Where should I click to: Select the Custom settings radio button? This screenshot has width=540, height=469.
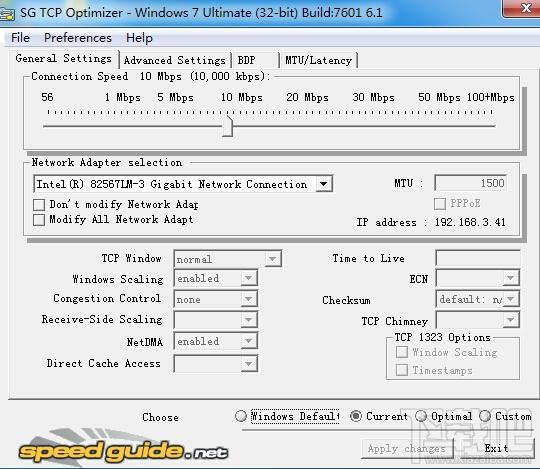coord(485,416)
